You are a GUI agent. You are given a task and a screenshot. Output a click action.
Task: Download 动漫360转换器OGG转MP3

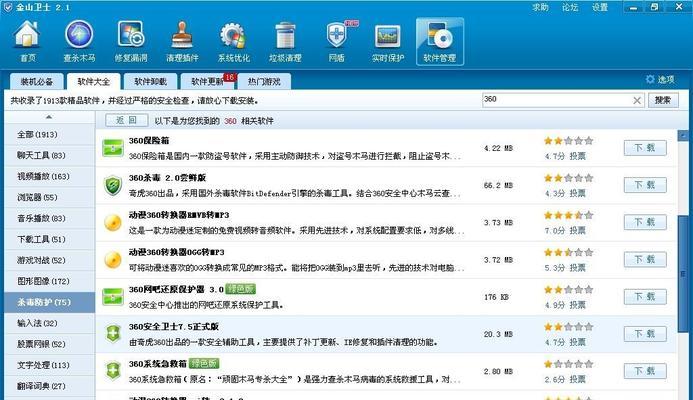[645, 259]
